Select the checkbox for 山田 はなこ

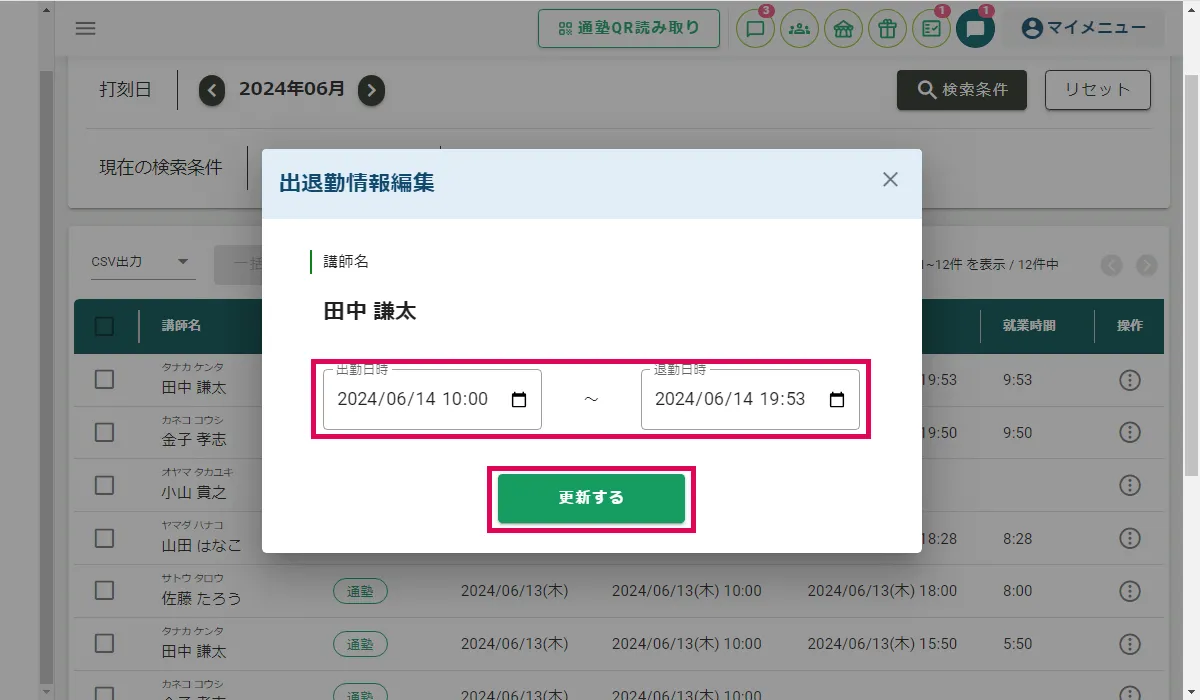tap(104, 538)
